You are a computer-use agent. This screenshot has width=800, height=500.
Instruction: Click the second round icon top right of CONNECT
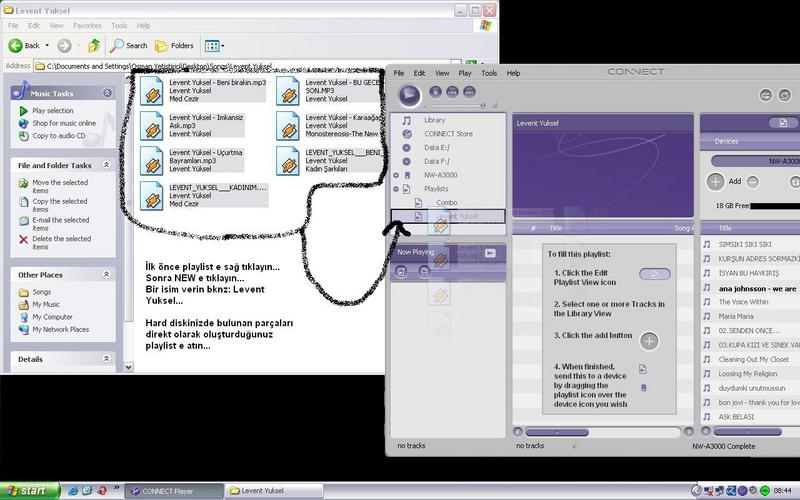click(785, 95)
